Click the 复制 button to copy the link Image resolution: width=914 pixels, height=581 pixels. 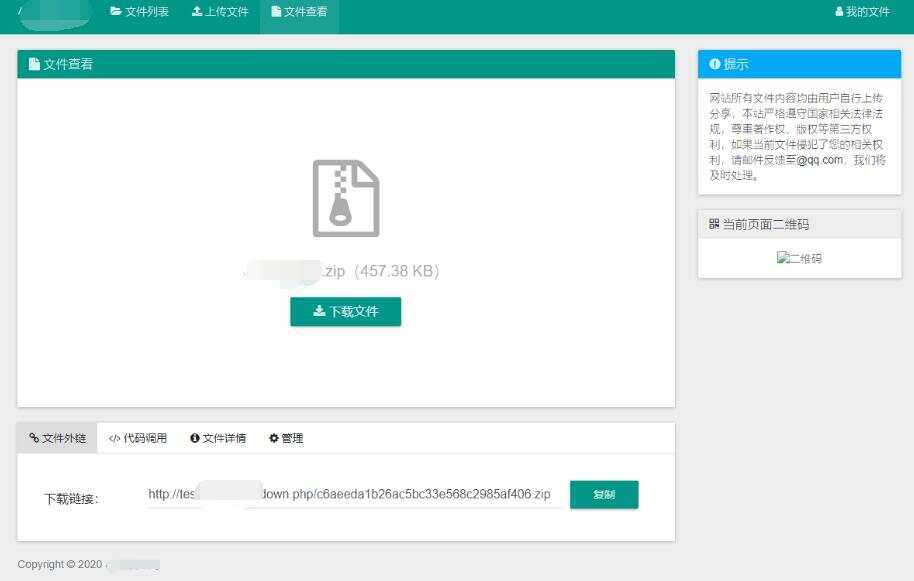[x=604, y=494]
